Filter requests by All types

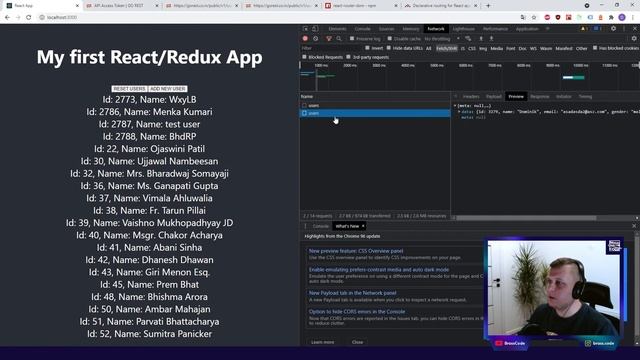point(429,48)
